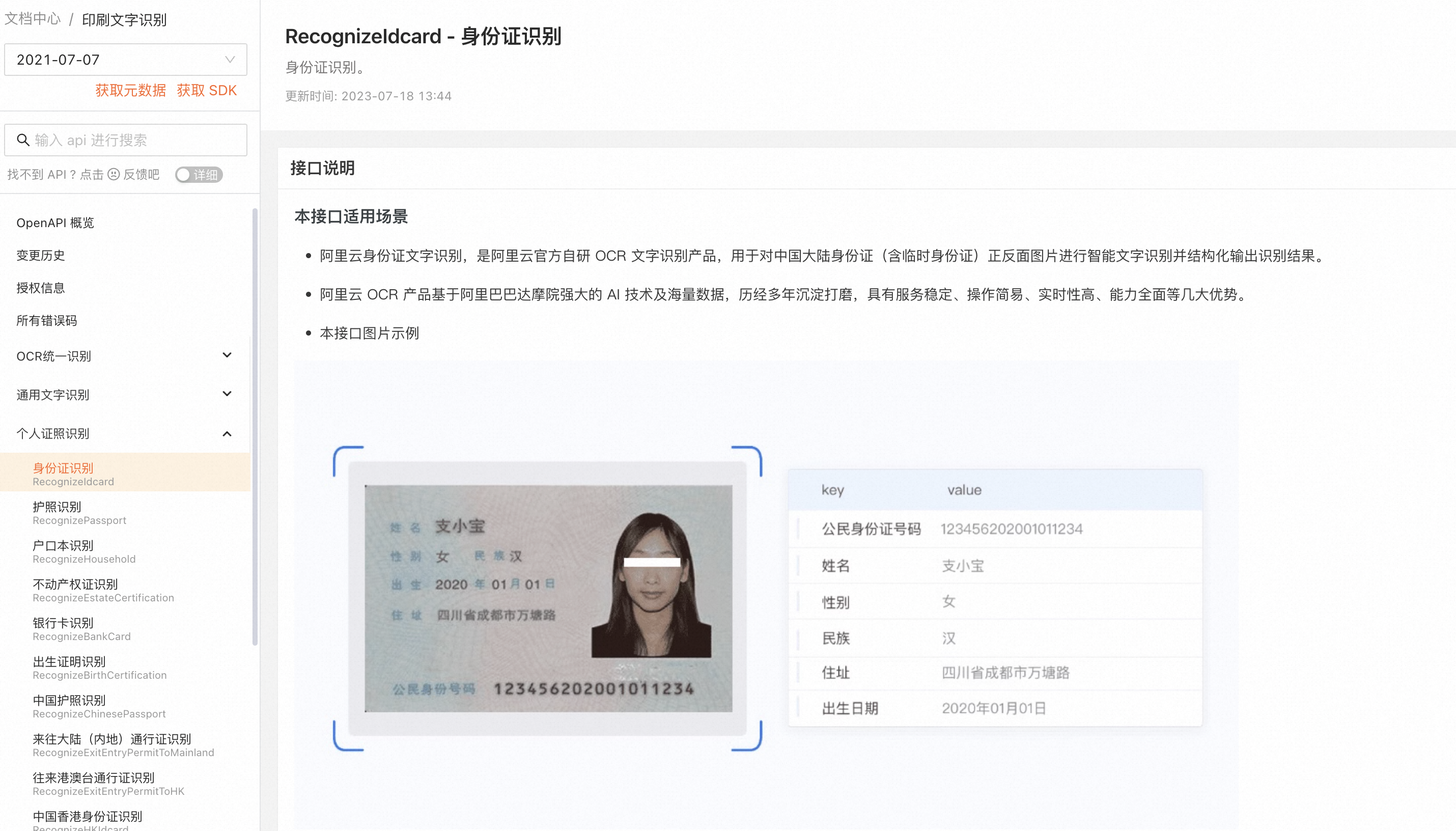This screenshot has height=831, width=1456.
Task: Click the 姓名 value 支小宝 in table
Action: [963, 566]
